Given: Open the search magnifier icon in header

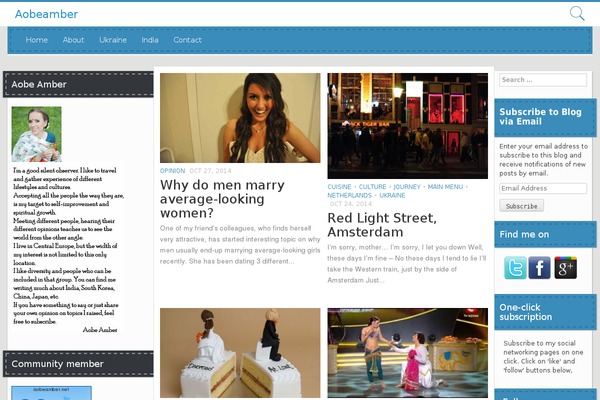Looking at the screenshot, I should pos(577,13).
